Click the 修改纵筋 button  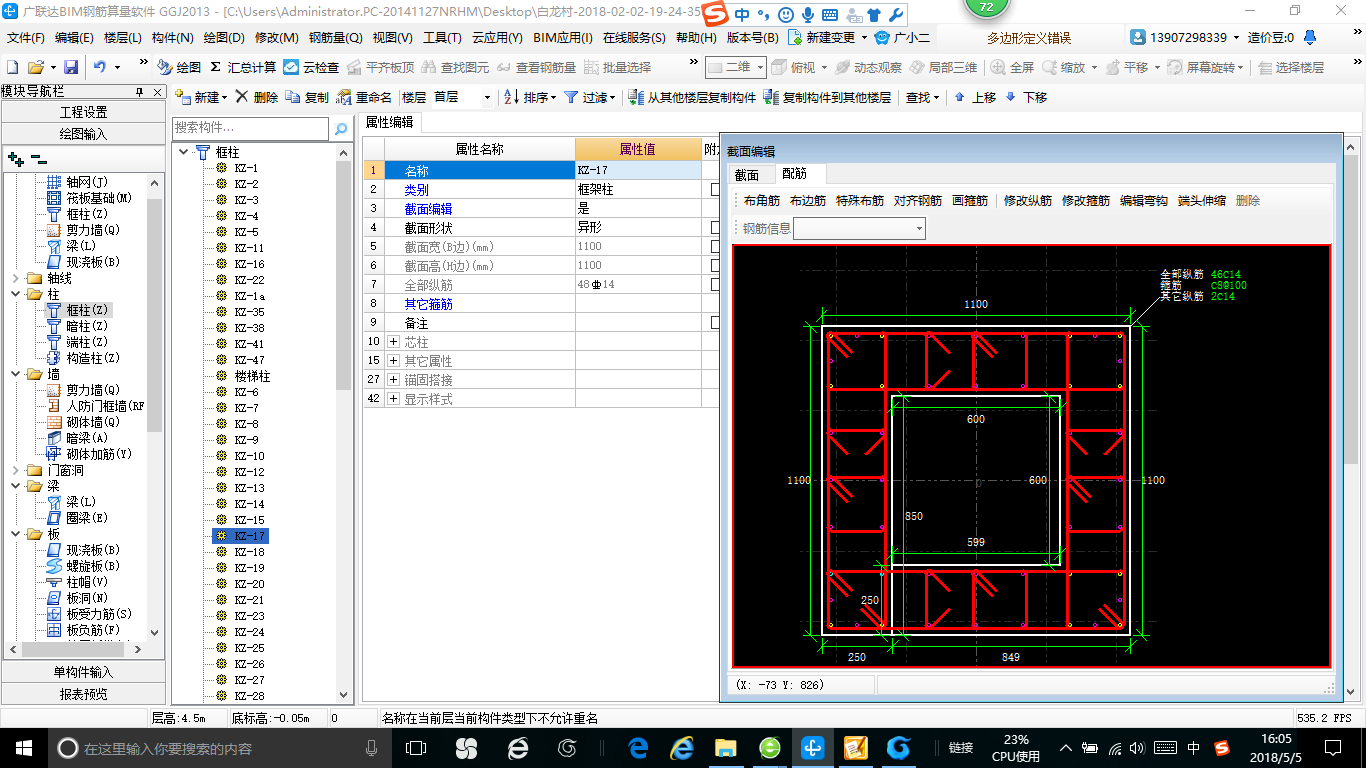[1028, 200]
